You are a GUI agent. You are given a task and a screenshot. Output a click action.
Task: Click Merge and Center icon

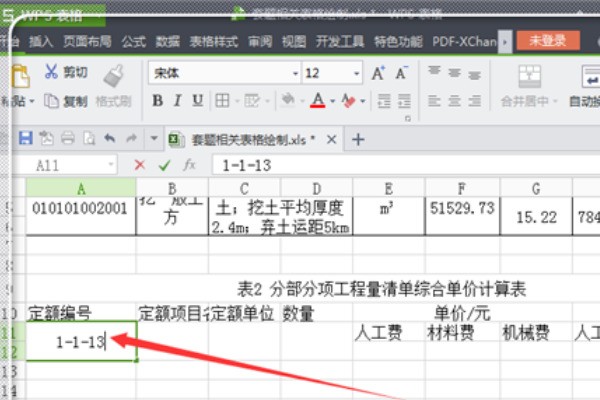(x=530, y=76)
